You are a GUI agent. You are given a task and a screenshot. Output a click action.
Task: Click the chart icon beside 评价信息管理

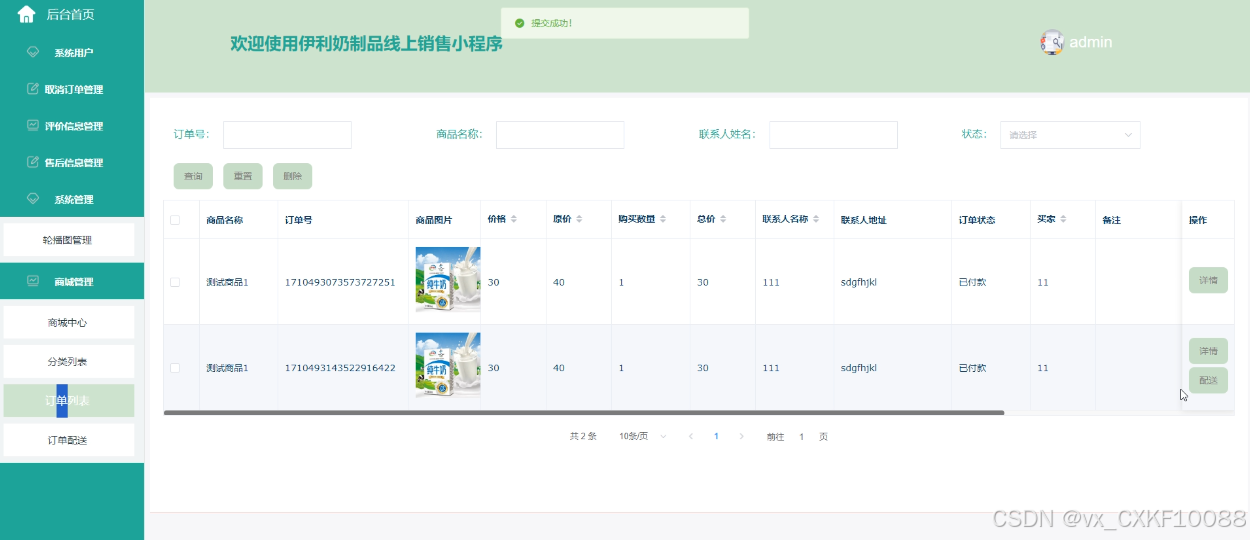pyautogui.click(x=33, y=126)
